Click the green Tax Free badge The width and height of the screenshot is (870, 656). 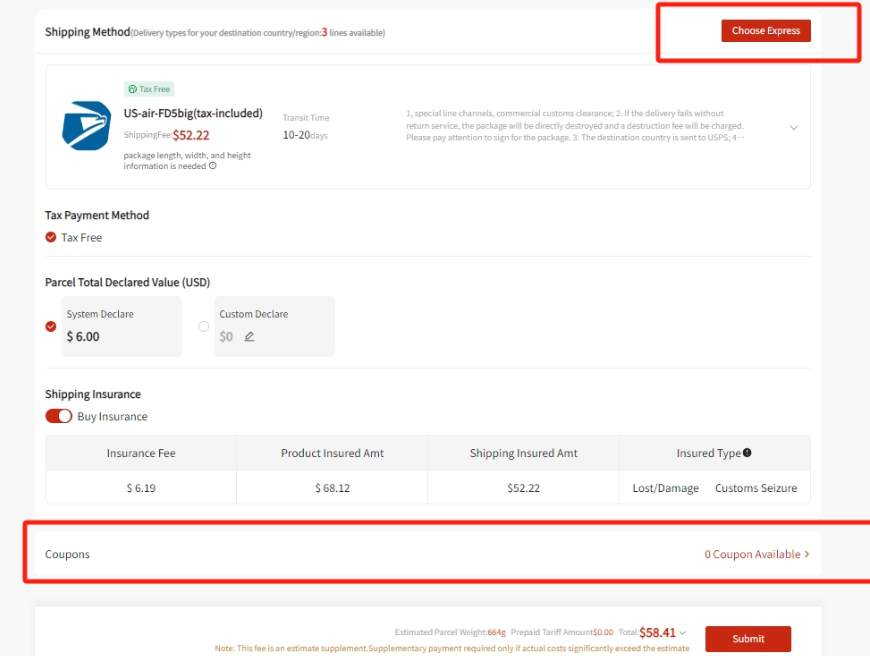click(148, 89)
